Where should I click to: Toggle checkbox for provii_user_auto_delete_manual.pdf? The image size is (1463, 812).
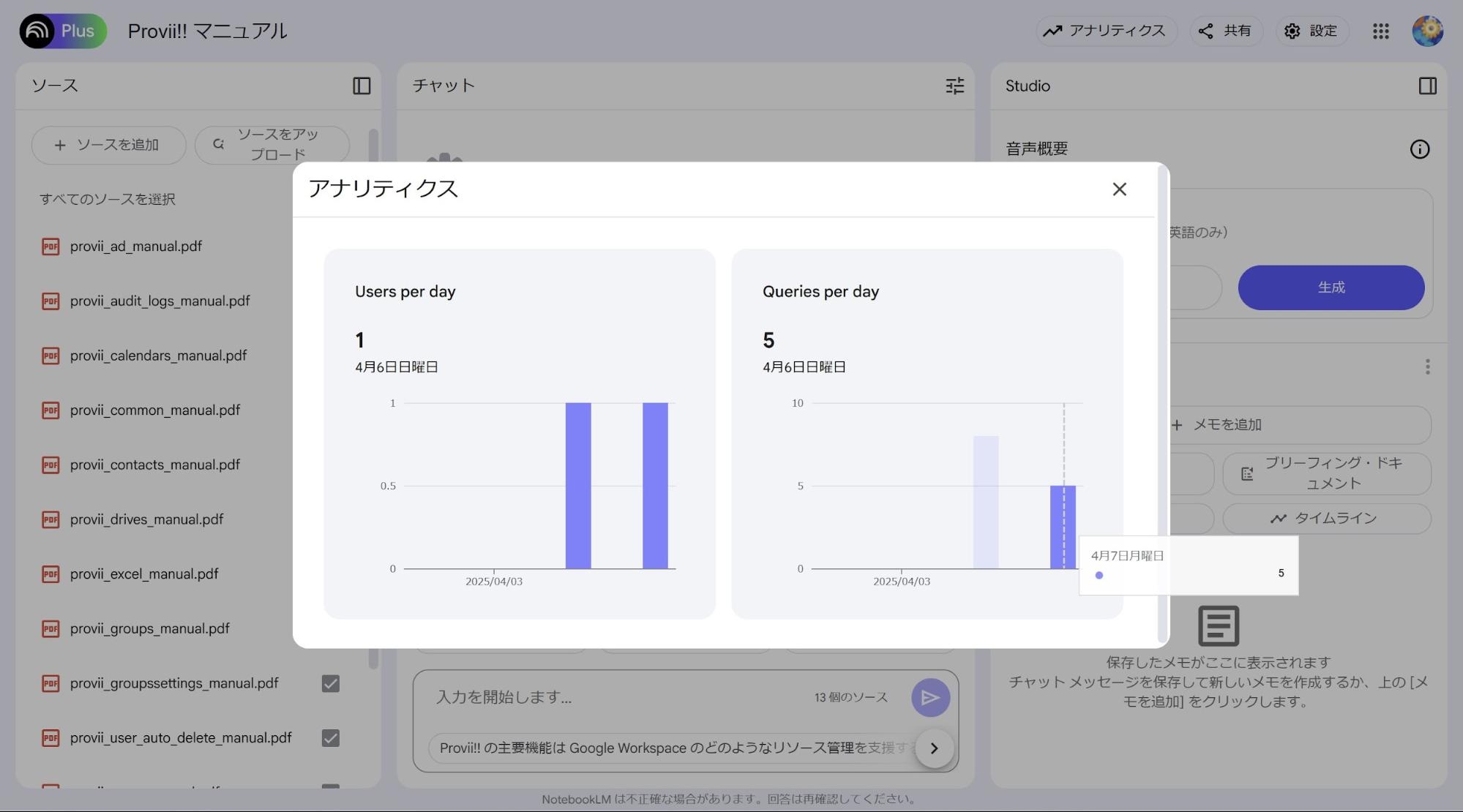pos(331,738)
